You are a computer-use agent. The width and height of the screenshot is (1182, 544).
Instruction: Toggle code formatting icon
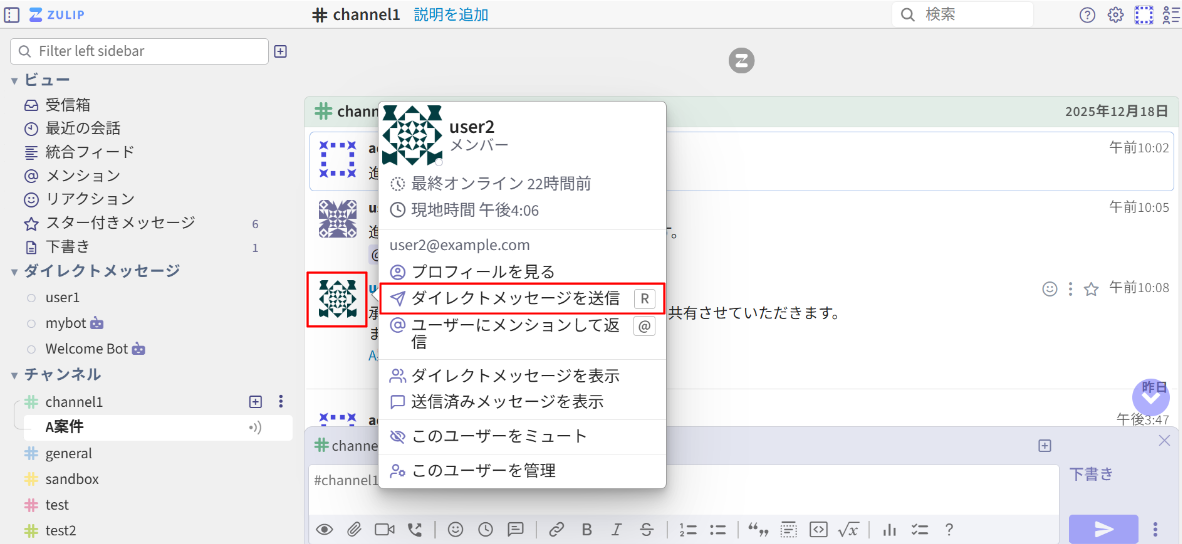[819, 529]
